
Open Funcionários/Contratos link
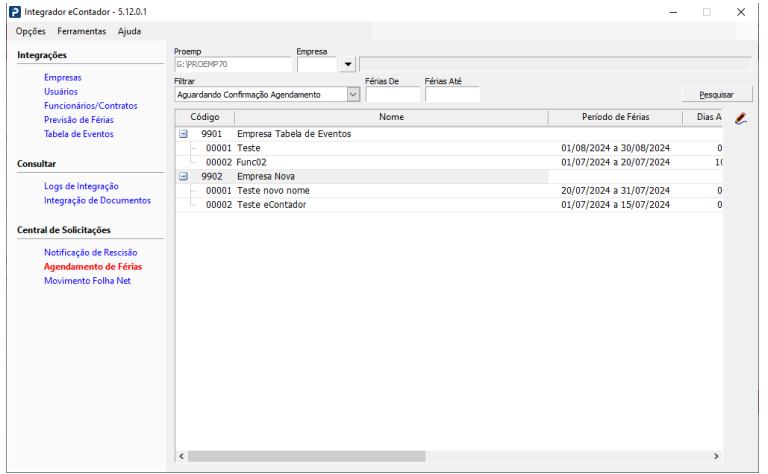point(91,106)
